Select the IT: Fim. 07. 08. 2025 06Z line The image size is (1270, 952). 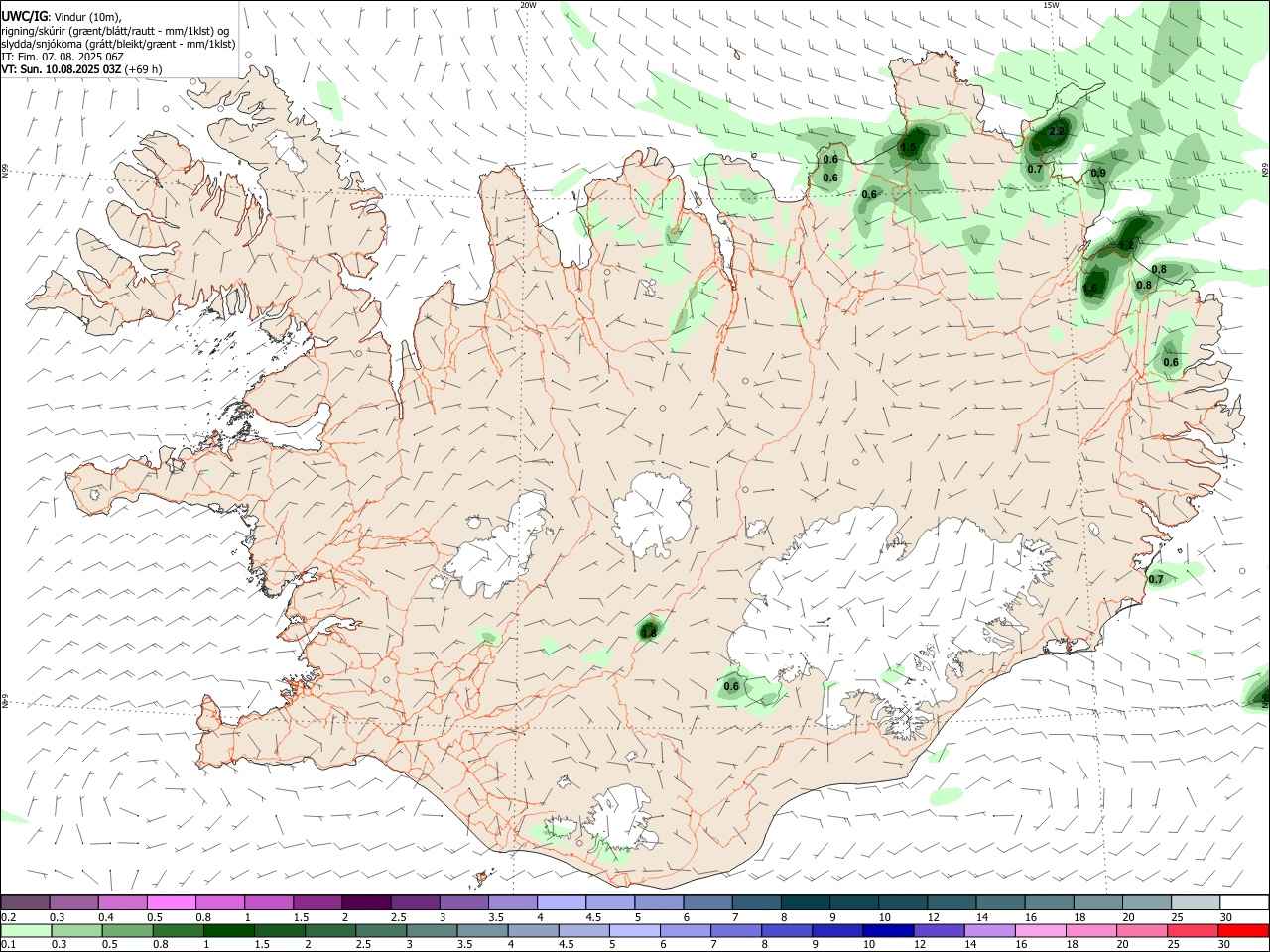point(63,57)
